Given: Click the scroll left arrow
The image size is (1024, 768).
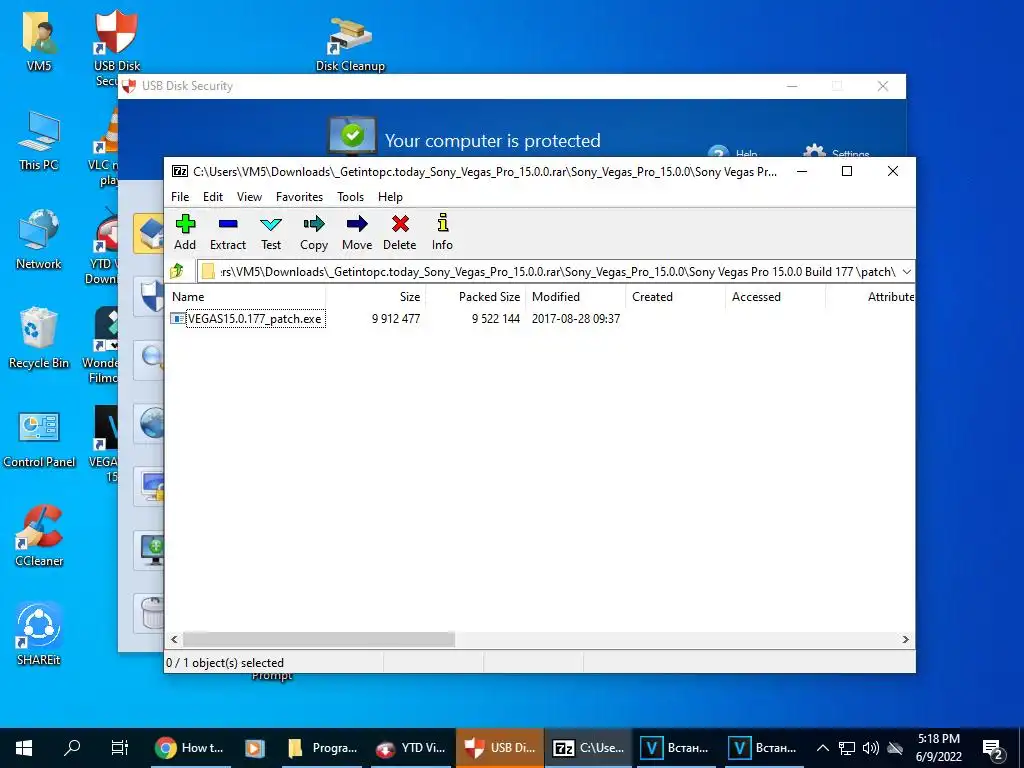Looking at the screenshot, I should pyautogui.click(x=174, y=639).
